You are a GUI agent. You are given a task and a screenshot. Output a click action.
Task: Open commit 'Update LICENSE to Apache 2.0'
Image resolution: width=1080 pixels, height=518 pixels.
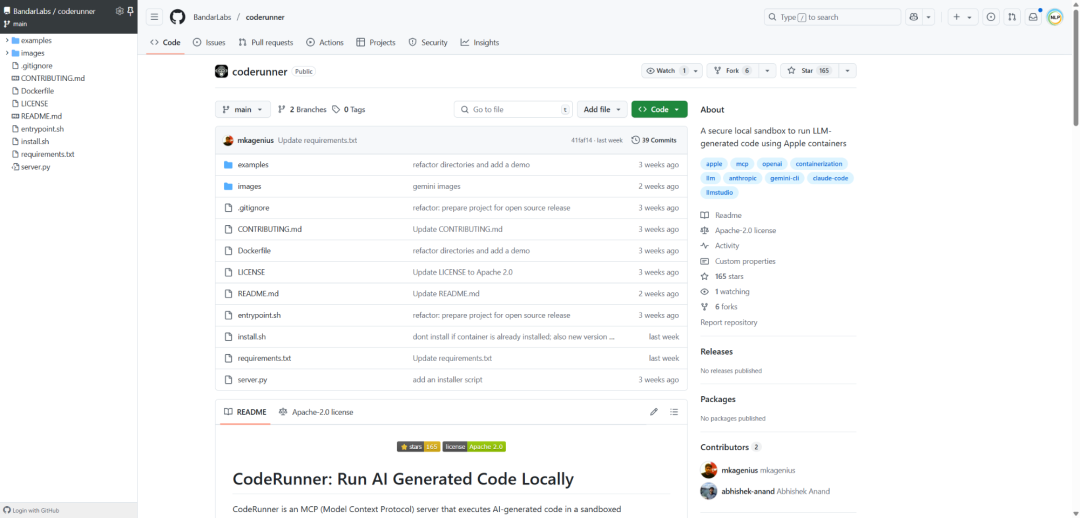coord(462,272)
